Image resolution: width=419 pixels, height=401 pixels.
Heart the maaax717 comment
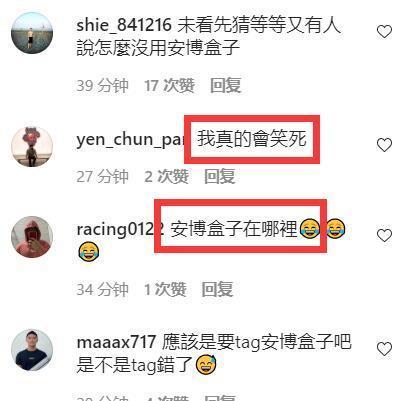384,349
